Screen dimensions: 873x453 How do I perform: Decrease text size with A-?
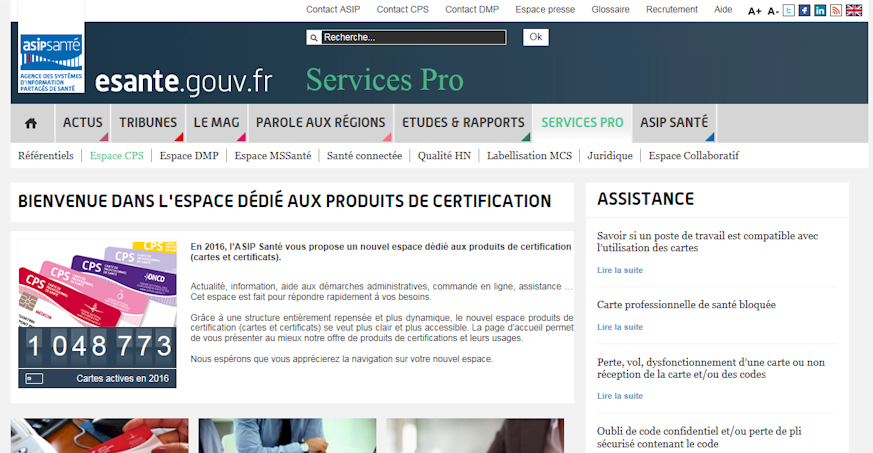click(x=773, y=11)
